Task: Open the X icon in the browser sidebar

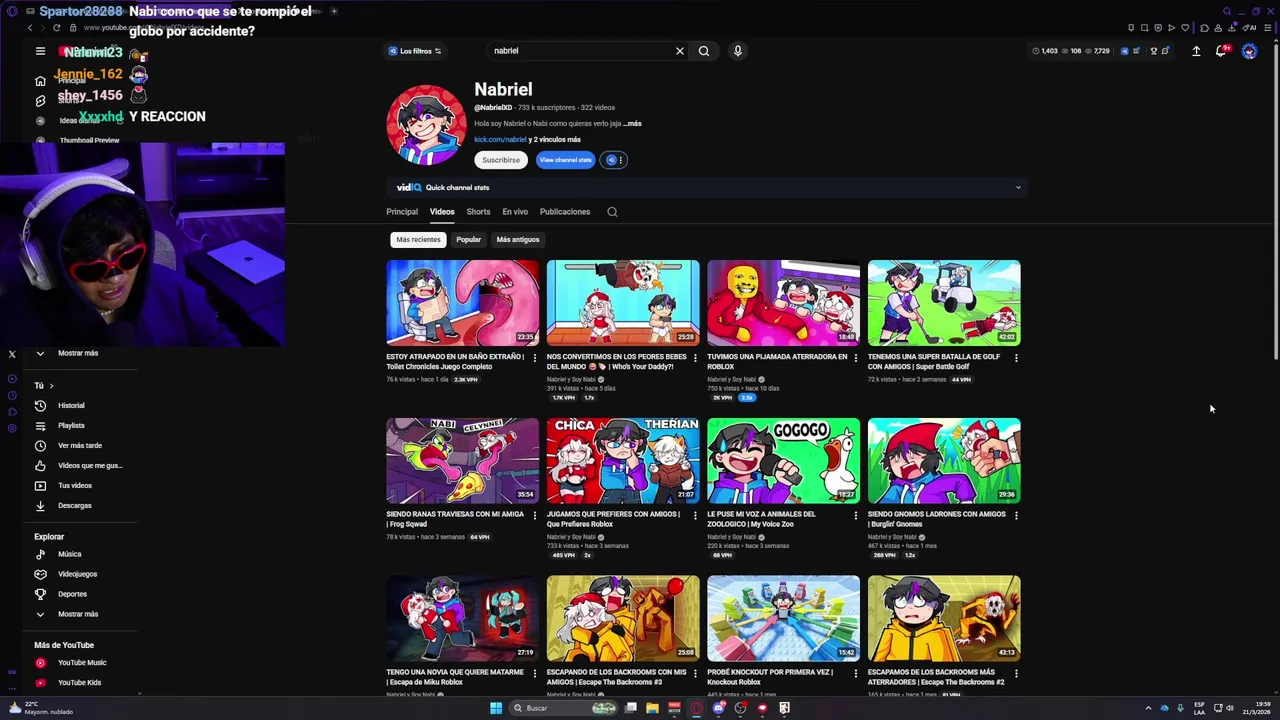Action: (12, 354)
